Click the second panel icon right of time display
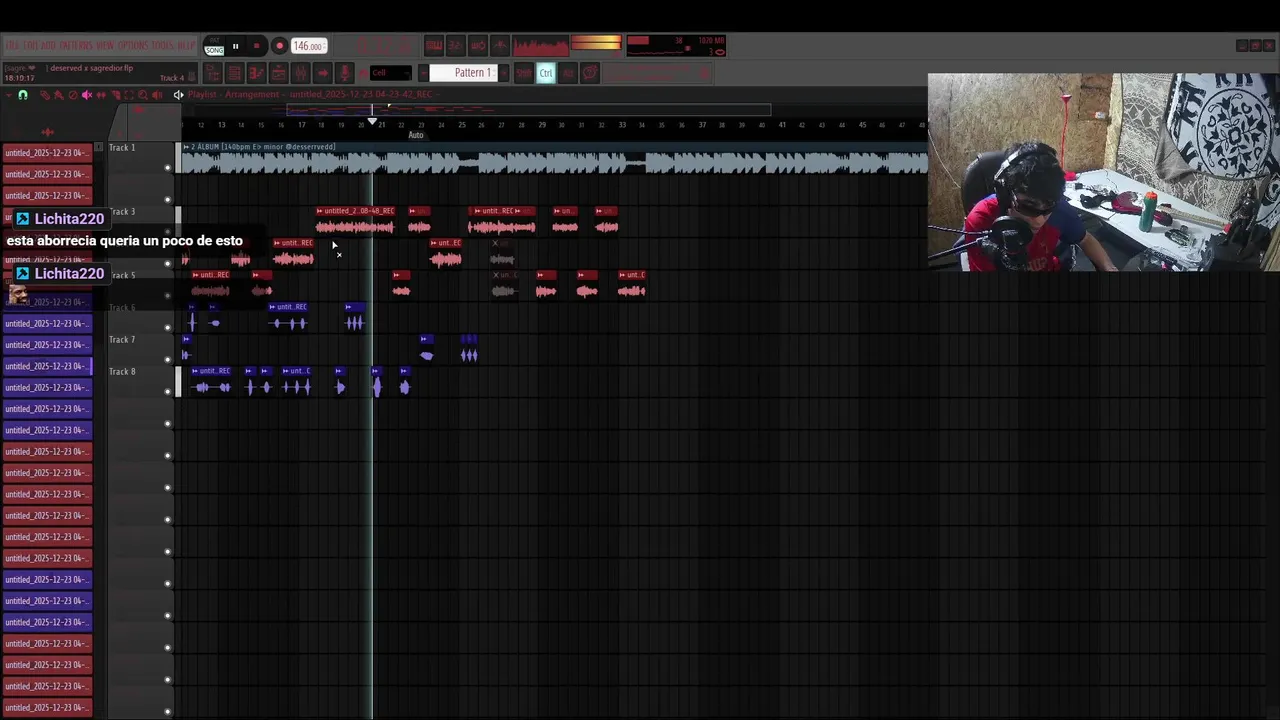Image resolution: width=1280 pixels, height=720 pixels. [x=456, y=46]
